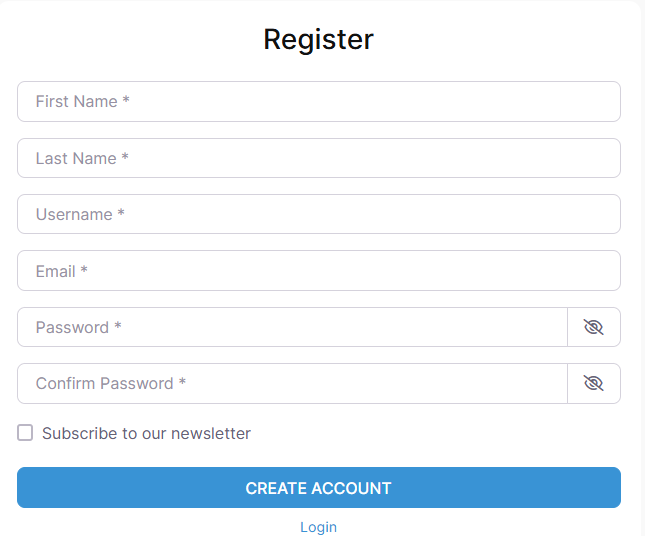Click the asterisk following the Password placeholder
645x536 pixels.
point(118,326)
